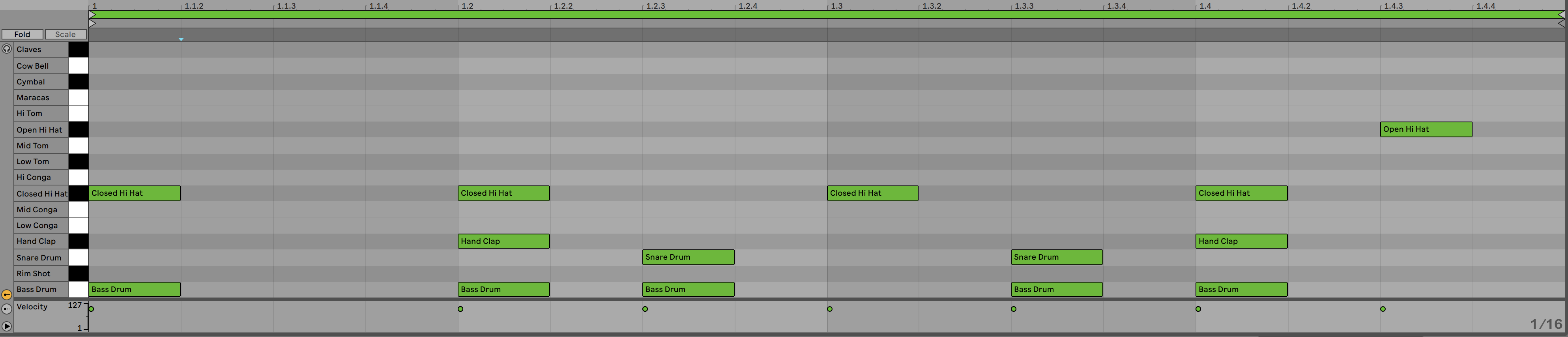Click the loop start bracket marker
This screenshot has height=337, width=1568.
[x=92, y=14]
